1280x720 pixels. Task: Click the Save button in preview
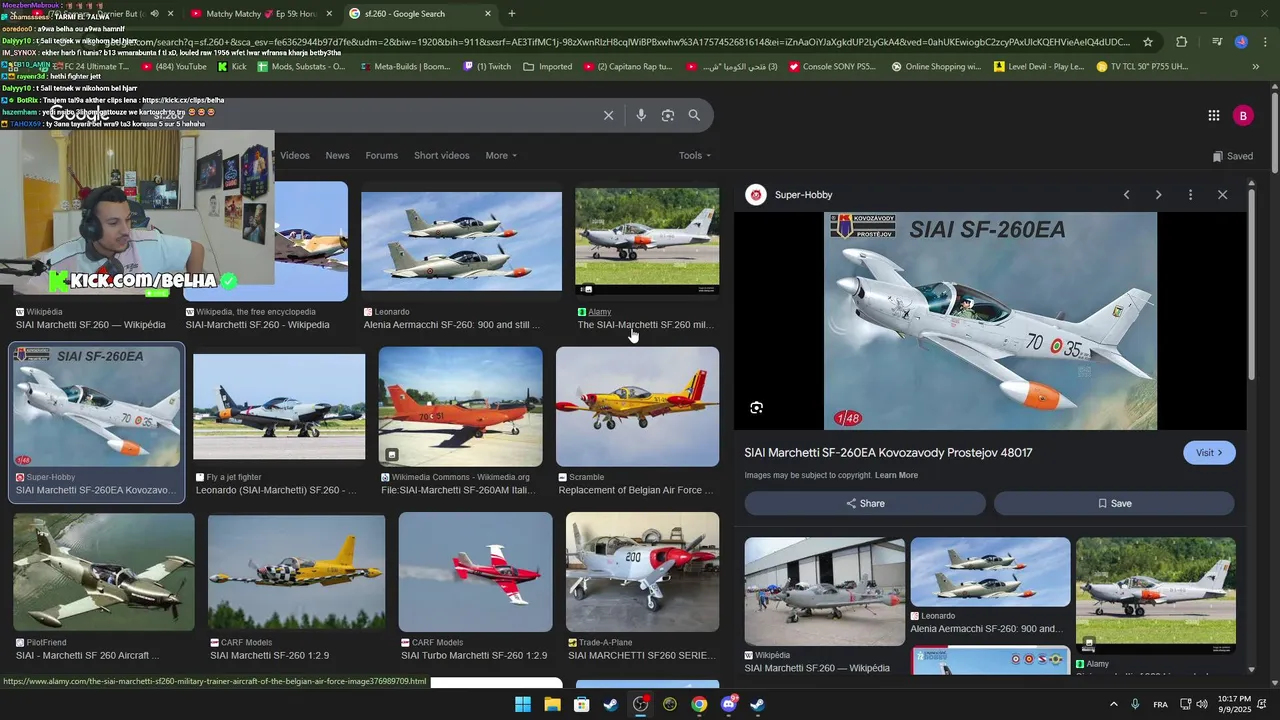pos(1114,503)
